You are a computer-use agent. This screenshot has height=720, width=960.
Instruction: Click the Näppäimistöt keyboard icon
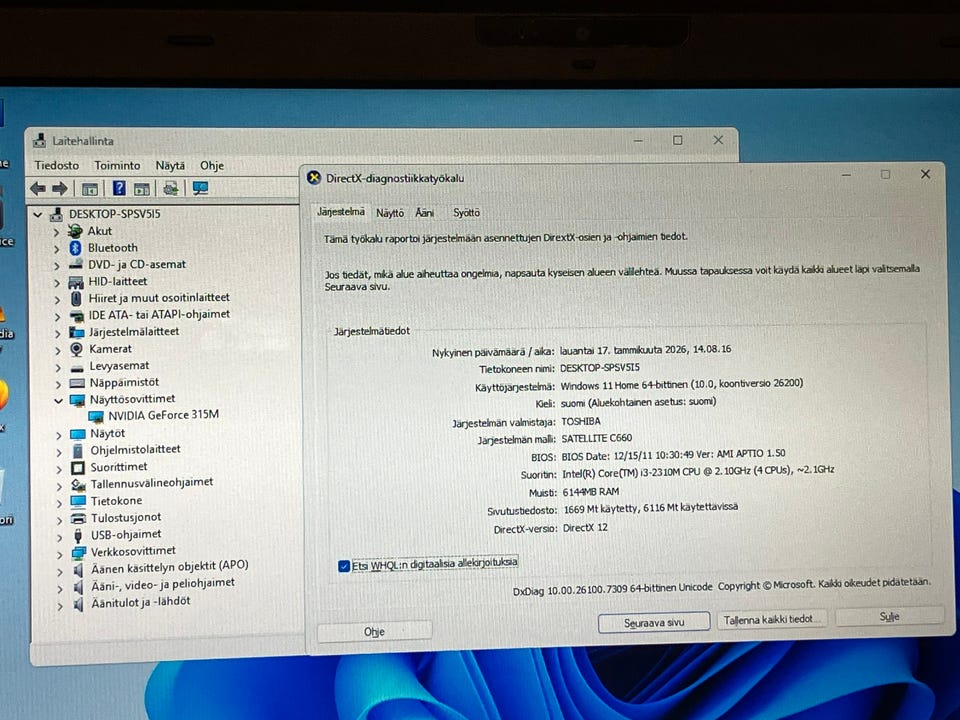pos(77,383)
